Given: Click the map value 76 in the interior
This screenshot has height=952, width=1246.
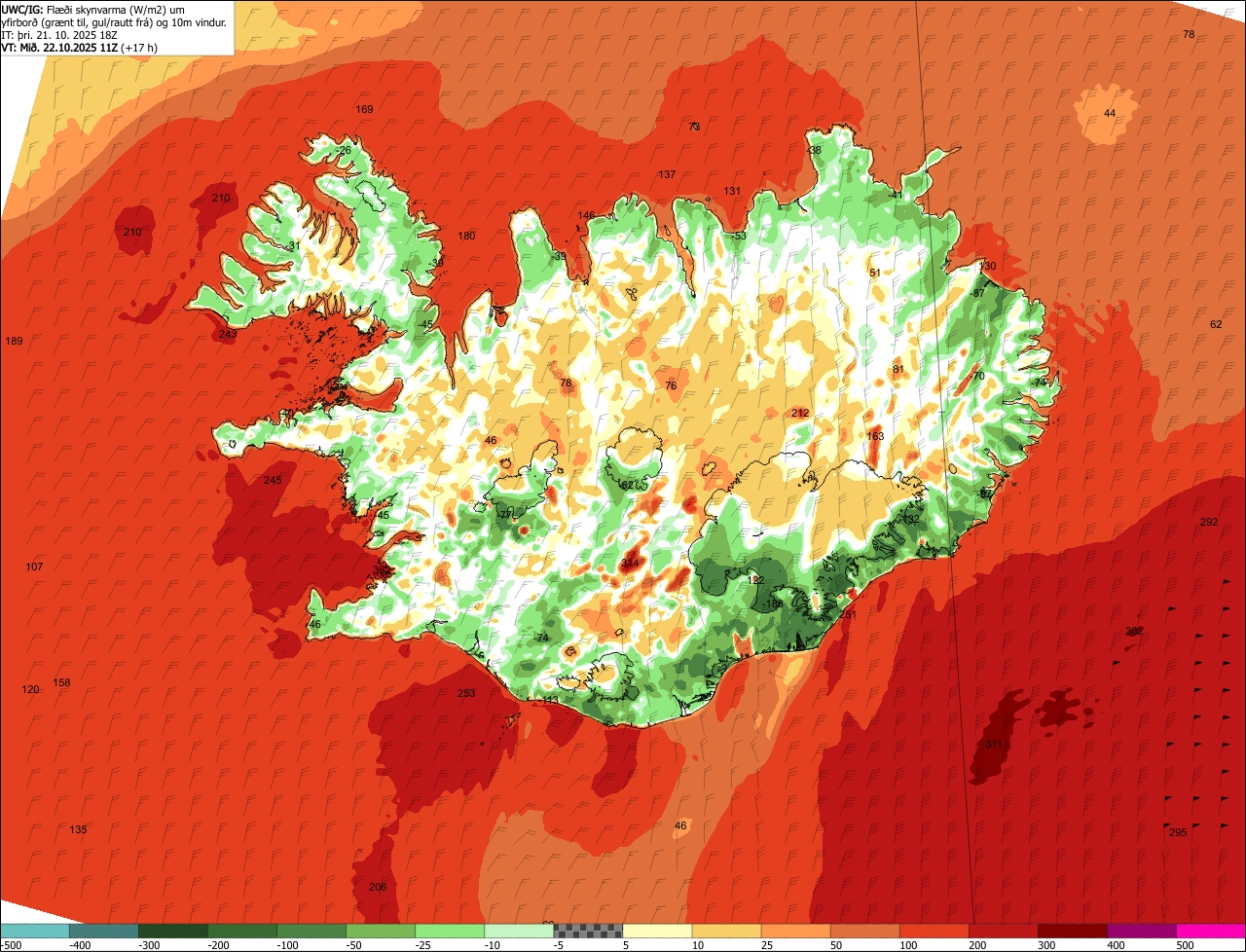Looking at the screenshot, I should coord(671,385).
